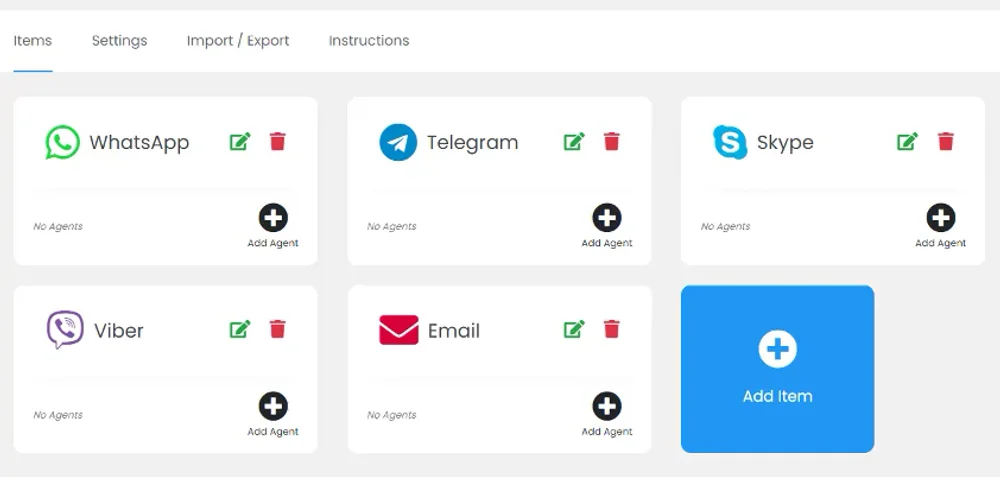The height and width of the screenshot is (477, 1000).
Task: Click the Telegram logo icon
Action: (x=398, y=142)
